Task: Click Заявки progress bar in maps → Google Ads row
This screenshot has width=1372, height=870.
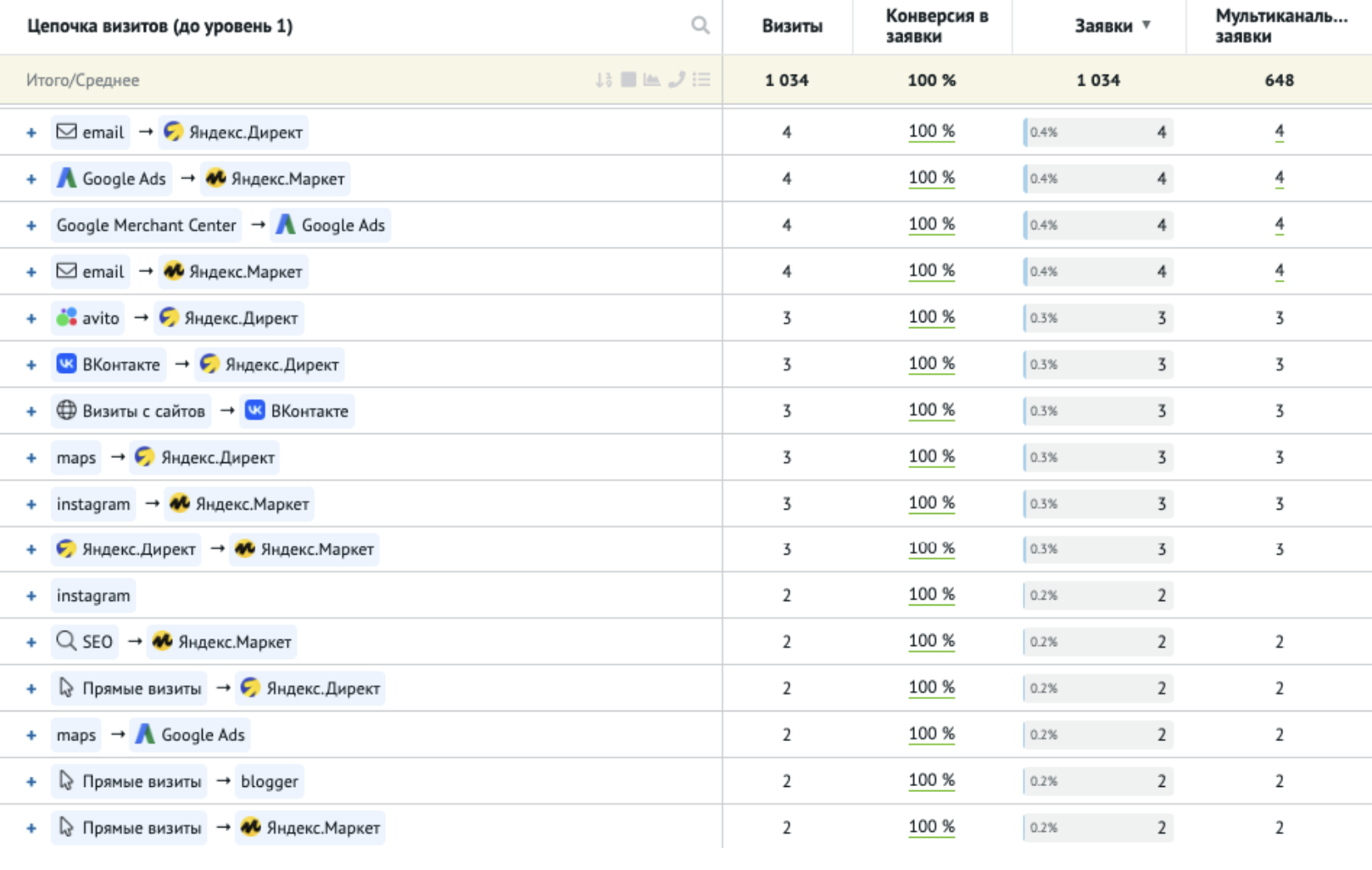Action: 1098,735
